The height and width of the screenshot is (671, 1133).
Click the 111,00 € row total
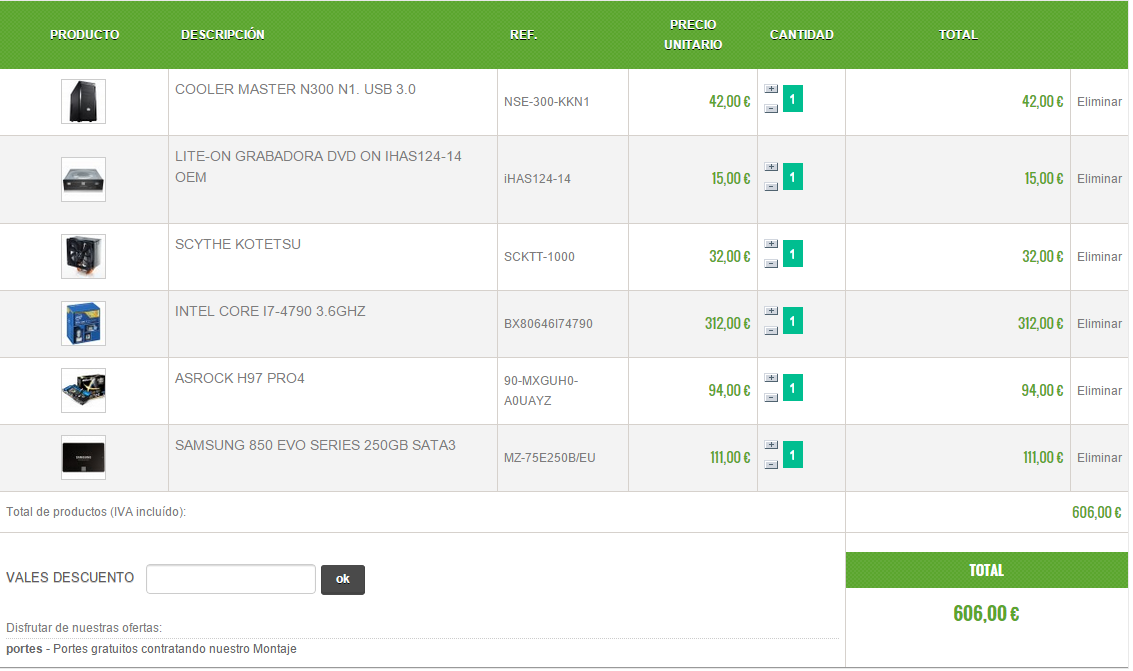tap(1043, 458)
